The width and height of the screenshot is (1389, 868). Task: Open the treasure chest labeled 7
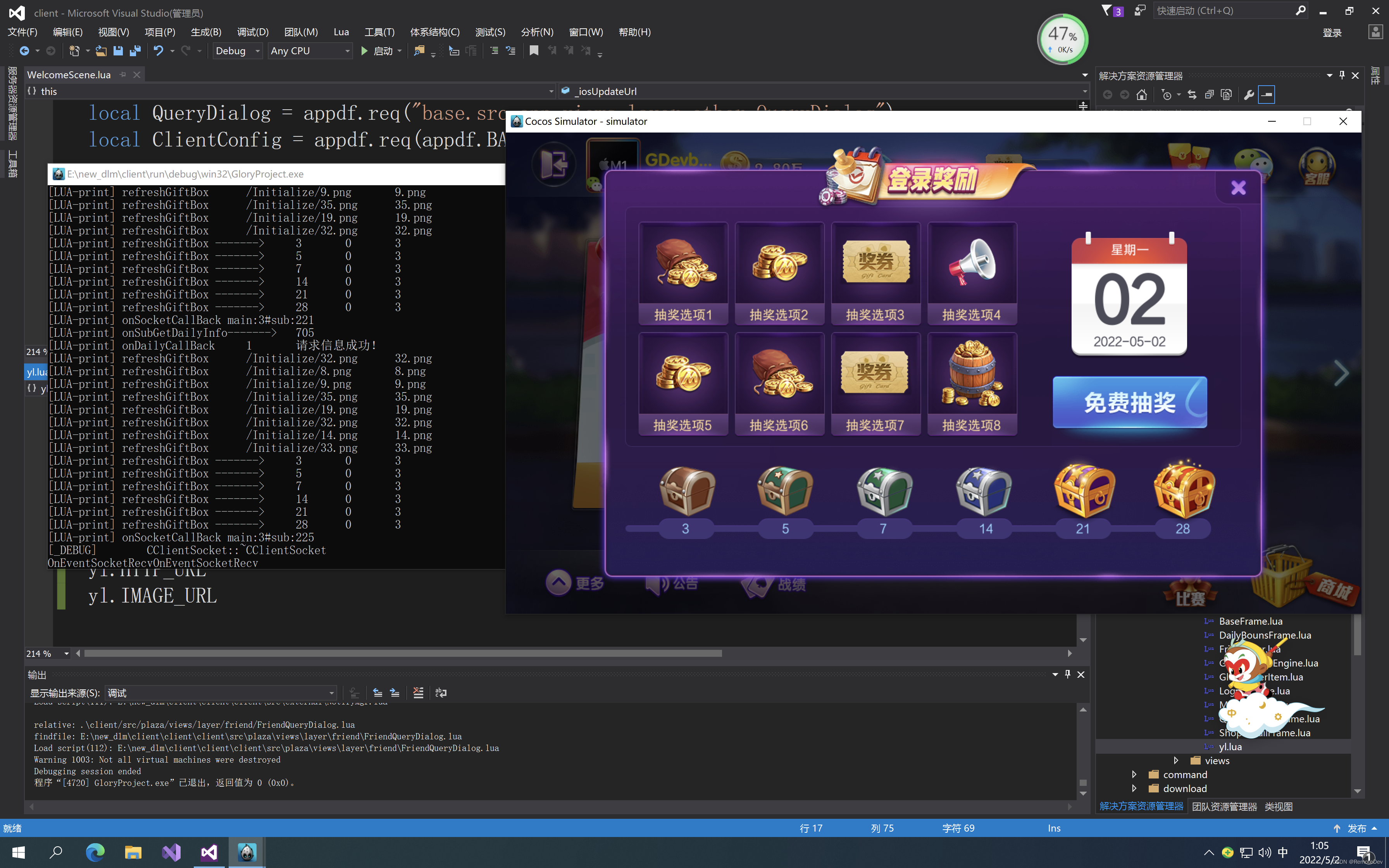coord(884,490)
